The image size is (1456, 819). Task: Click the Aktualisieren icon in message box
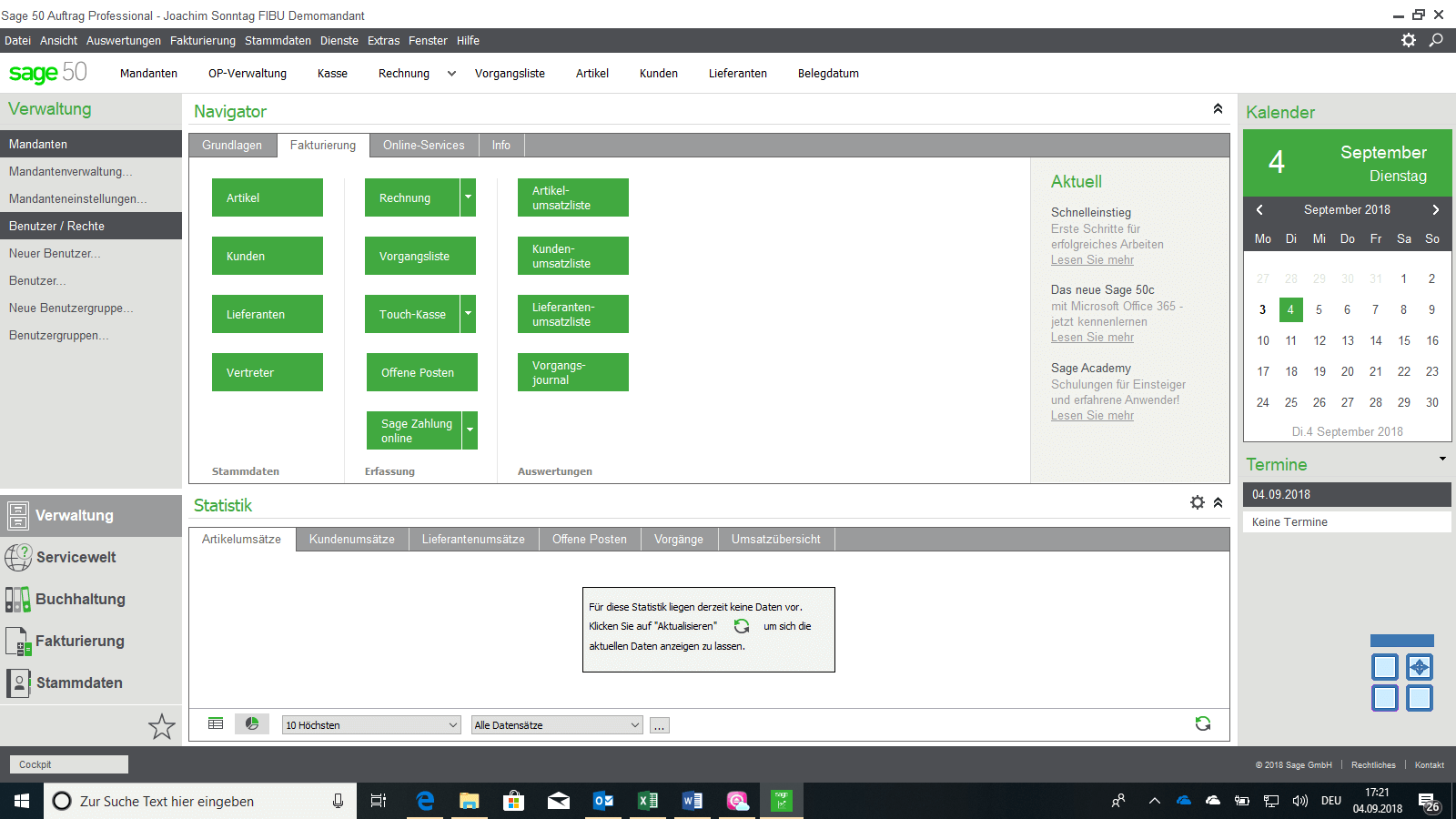click(x=742, y=626)
